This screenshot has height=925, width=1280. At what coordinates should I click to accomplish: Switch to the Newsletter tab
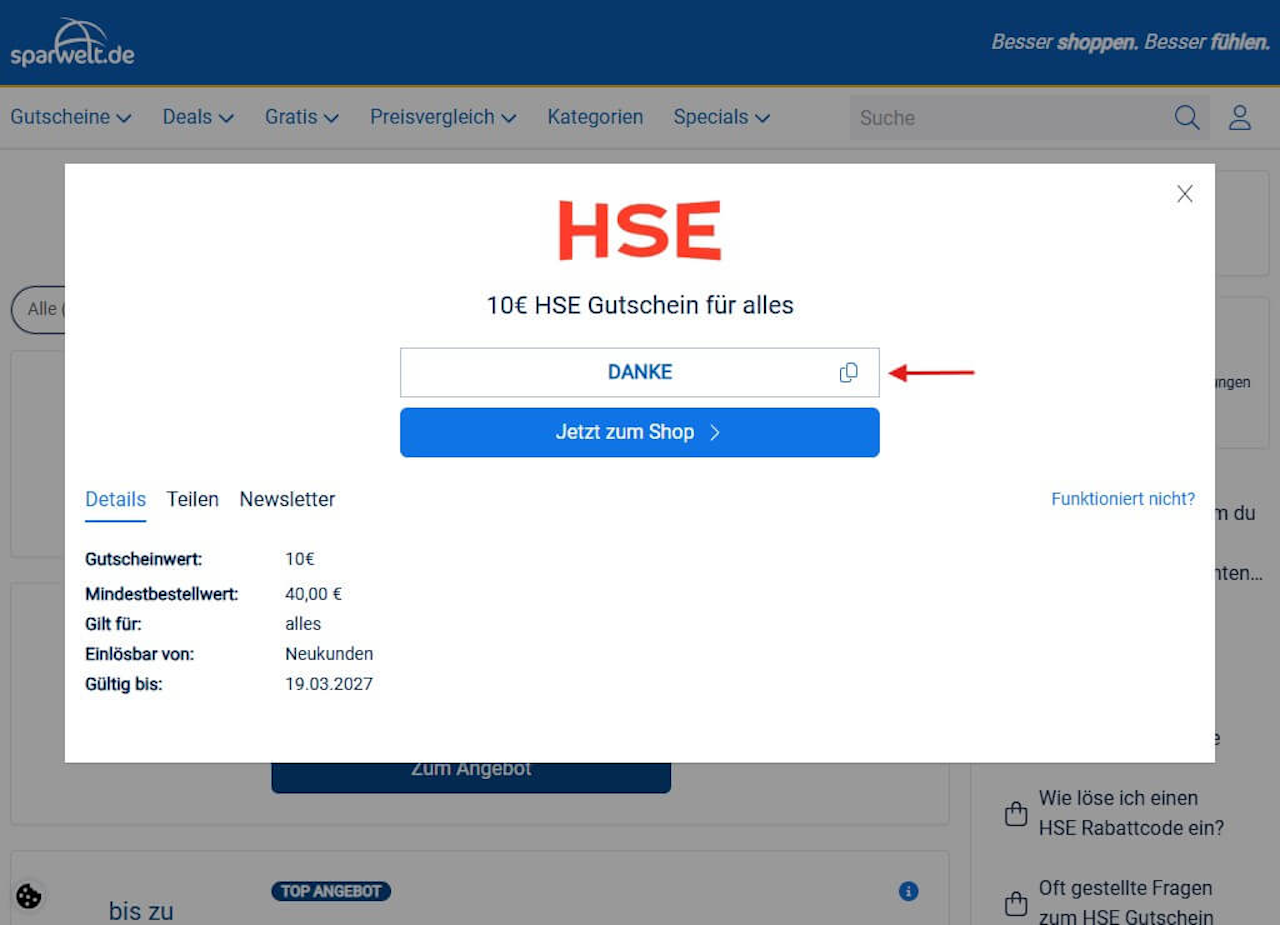(287, 499)
